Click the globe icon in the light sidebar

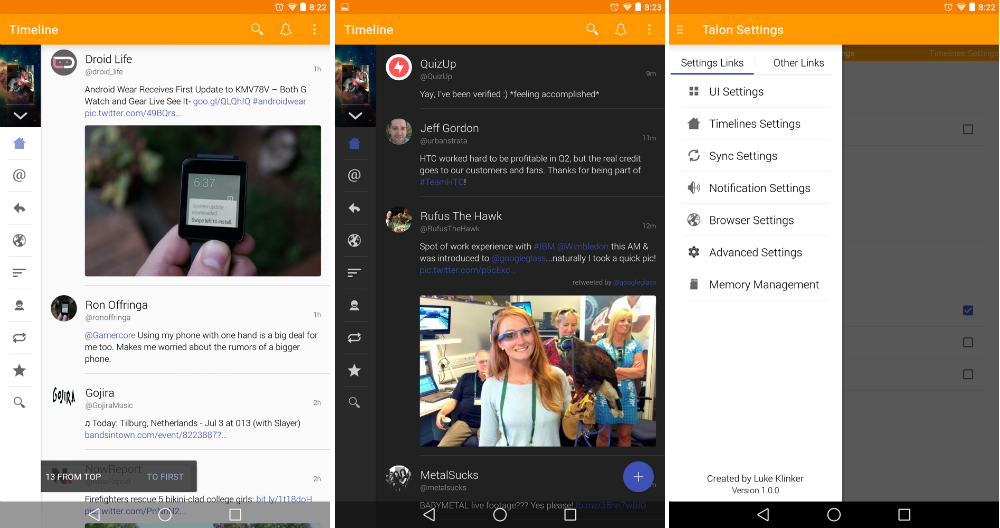coord(19,241)
